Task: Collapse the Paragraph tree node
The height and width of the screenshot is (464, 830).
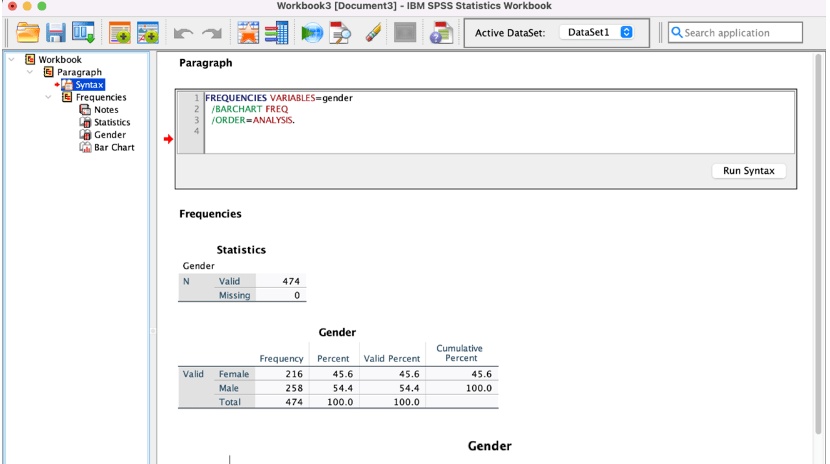Action: [x=30, y=72]
